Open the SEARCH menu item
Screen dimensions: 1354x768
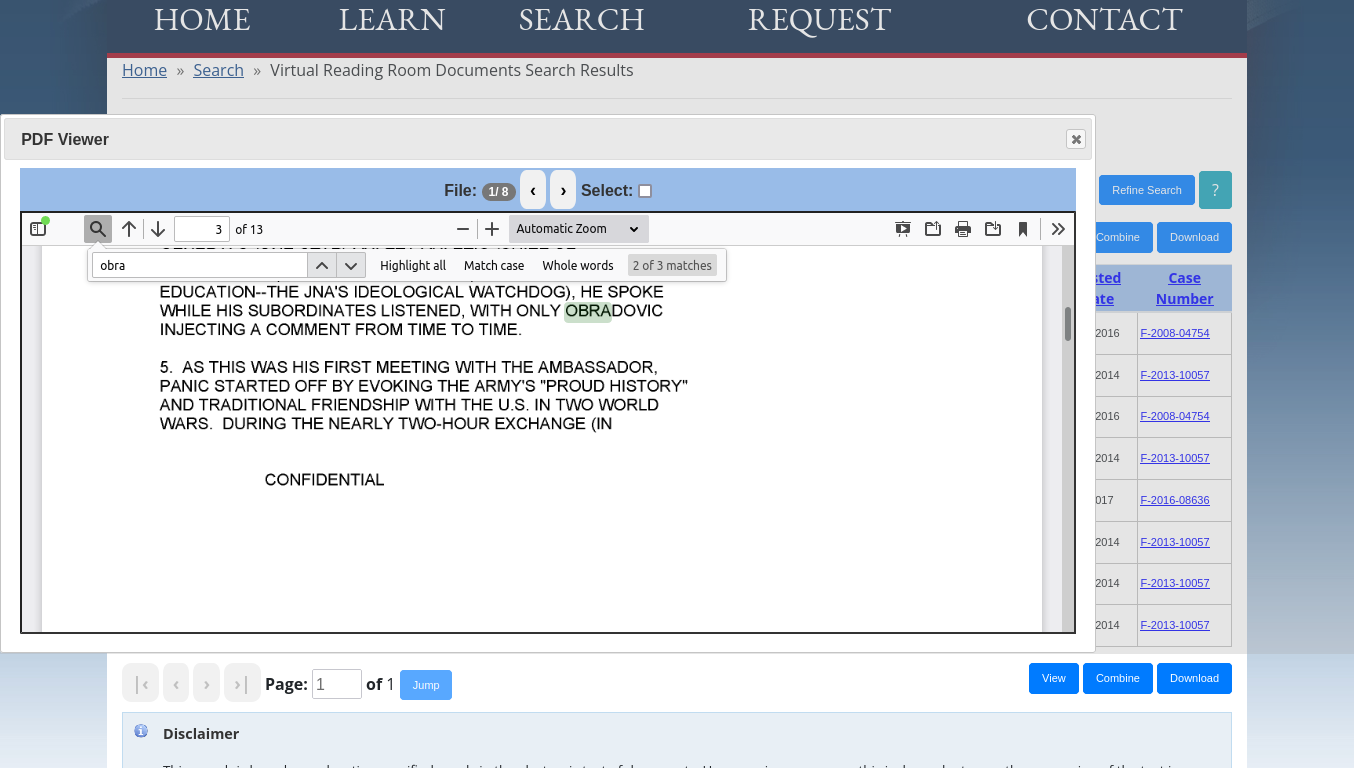pyautogui.click(x=581, y=20)
